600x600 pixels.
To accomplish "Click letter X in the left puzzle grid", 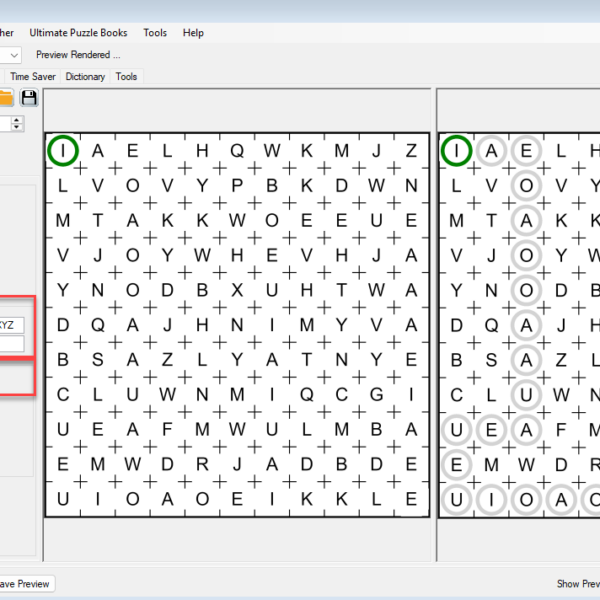I will point(237,290).
